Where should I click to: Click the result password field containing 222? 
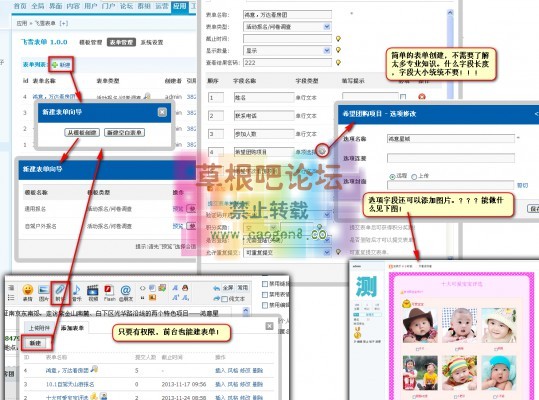click(x=287, y=63)
